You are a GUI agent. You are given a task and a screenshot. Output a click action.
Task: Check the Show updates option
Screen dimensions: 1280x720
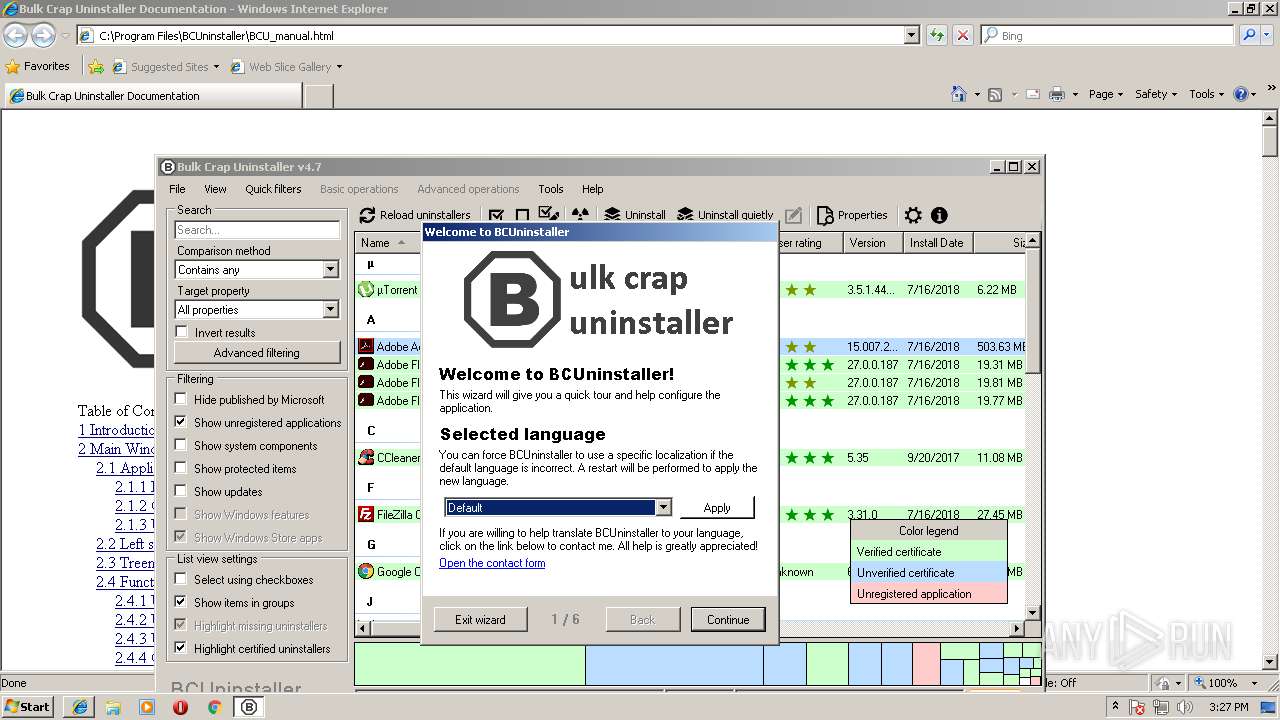coord(181,491)
